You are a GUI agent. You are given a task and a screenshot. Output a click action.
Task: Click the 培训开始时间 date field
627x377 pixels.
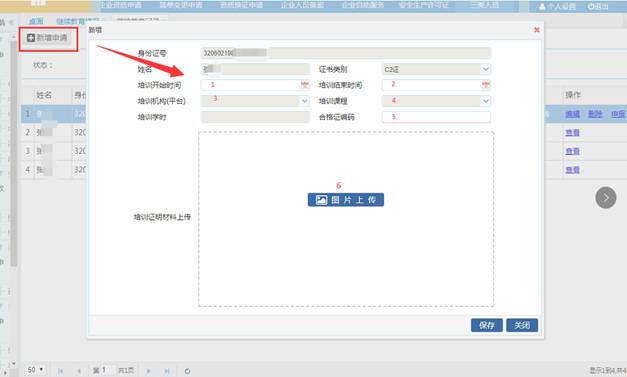(x=255, y=85)
